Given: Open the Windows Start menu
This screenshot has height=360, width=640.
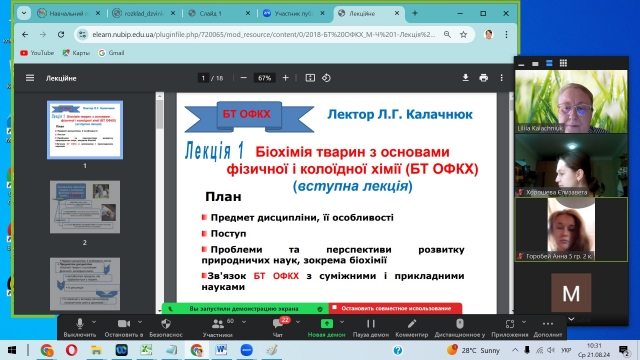Looking at the screenshot, I should (12, 350).
